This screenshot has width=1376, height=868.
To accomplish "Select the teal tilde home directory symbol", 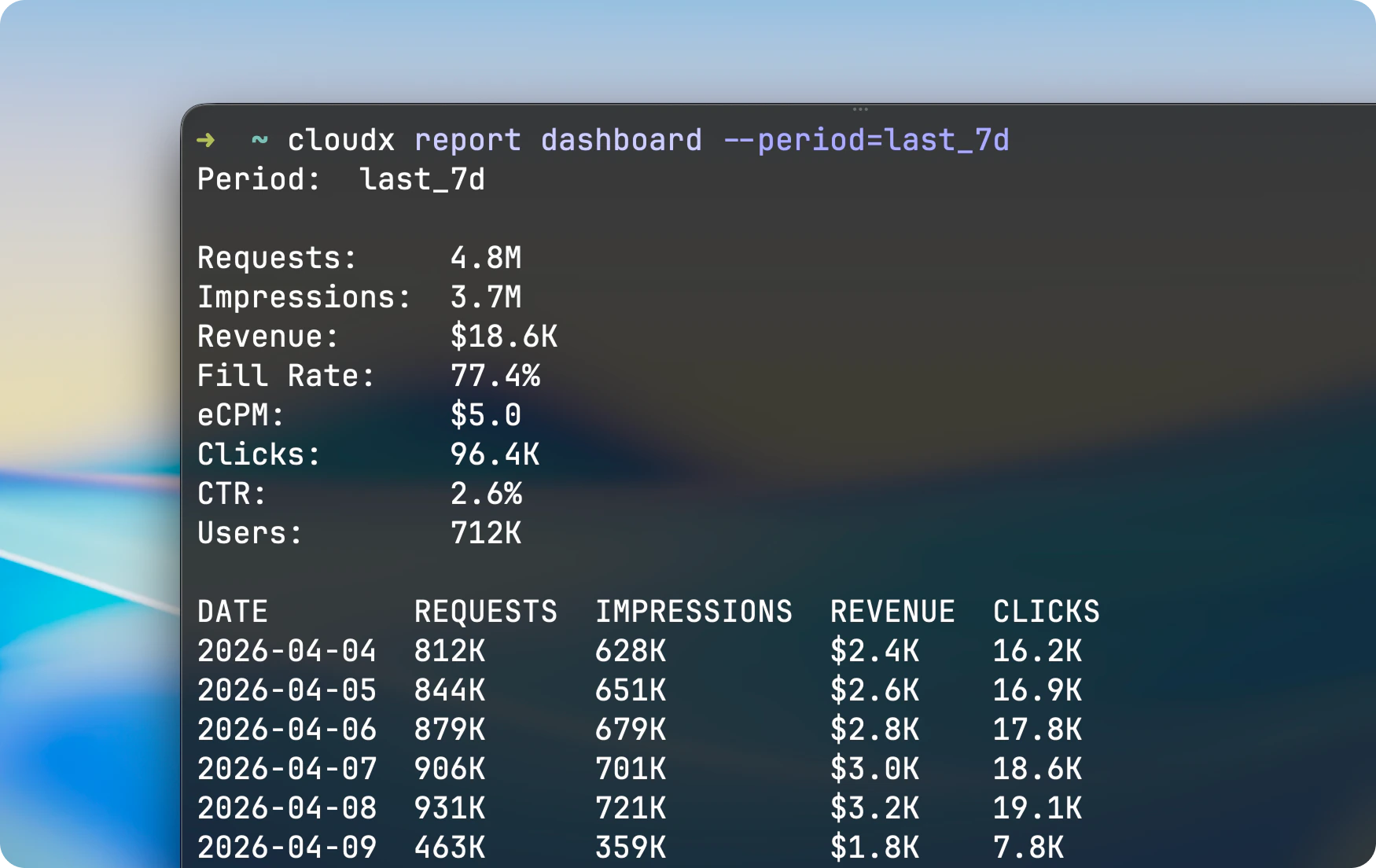I will pyautogui.click(x=258, y=140).
